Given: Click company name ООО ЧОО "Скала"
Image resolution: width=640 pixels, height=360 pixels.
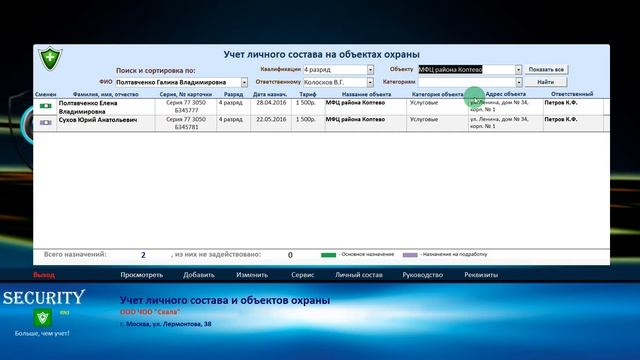Looking at the screenshot, I should 150,312.
